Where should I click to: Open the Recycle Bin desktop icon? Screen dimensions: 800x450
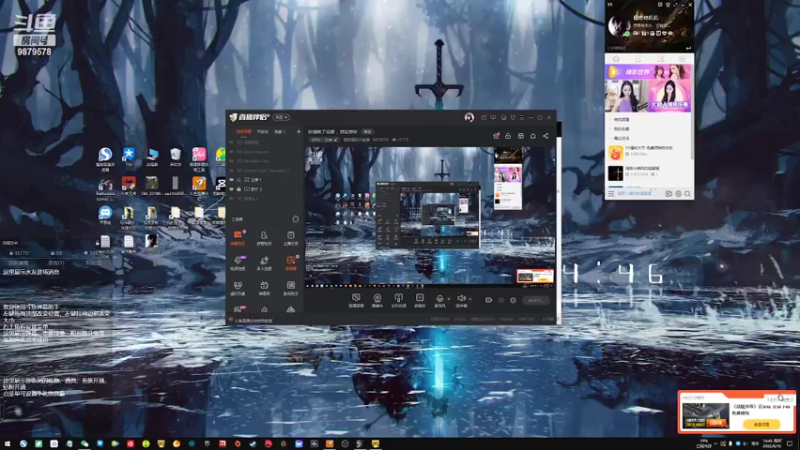[176, 156]
